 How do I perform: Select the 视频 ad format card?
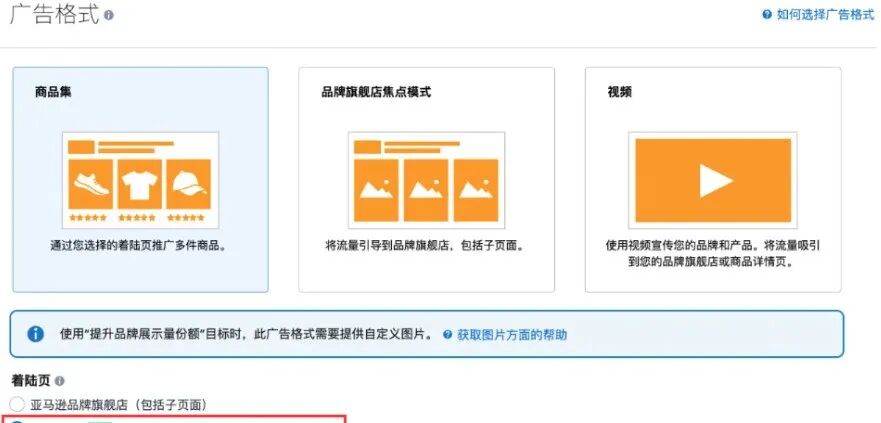pos(713,180)
